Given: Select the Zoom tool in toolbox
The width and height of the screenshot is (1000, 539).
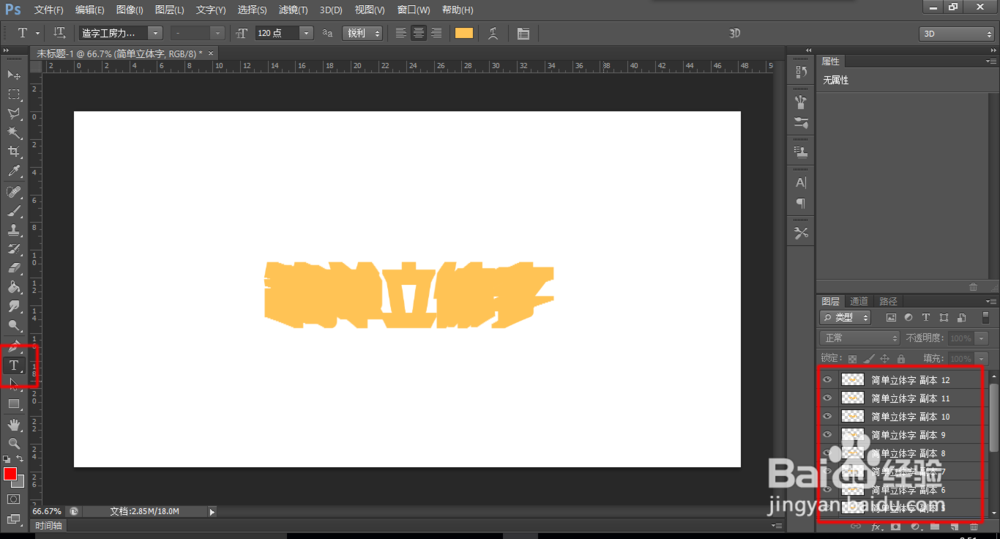Looking at the screenshot, I should pyautogui.click(x=13, y=443).
